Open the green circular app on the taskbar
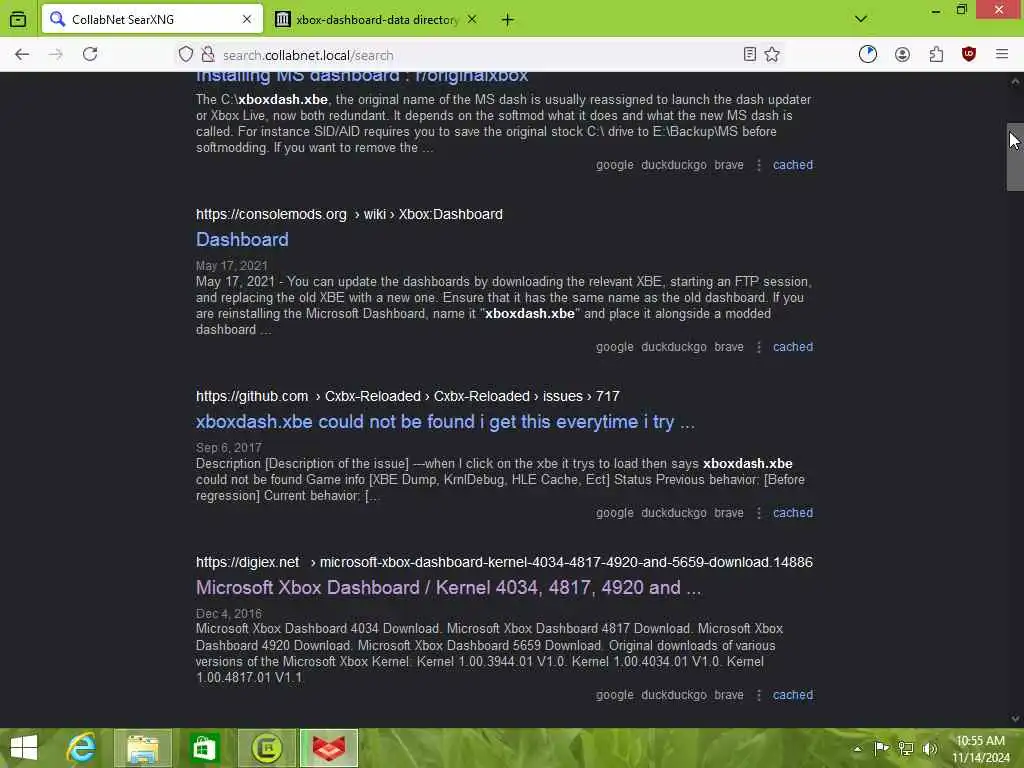Viewport: 1024px width, 768px height. click(266, 748)
